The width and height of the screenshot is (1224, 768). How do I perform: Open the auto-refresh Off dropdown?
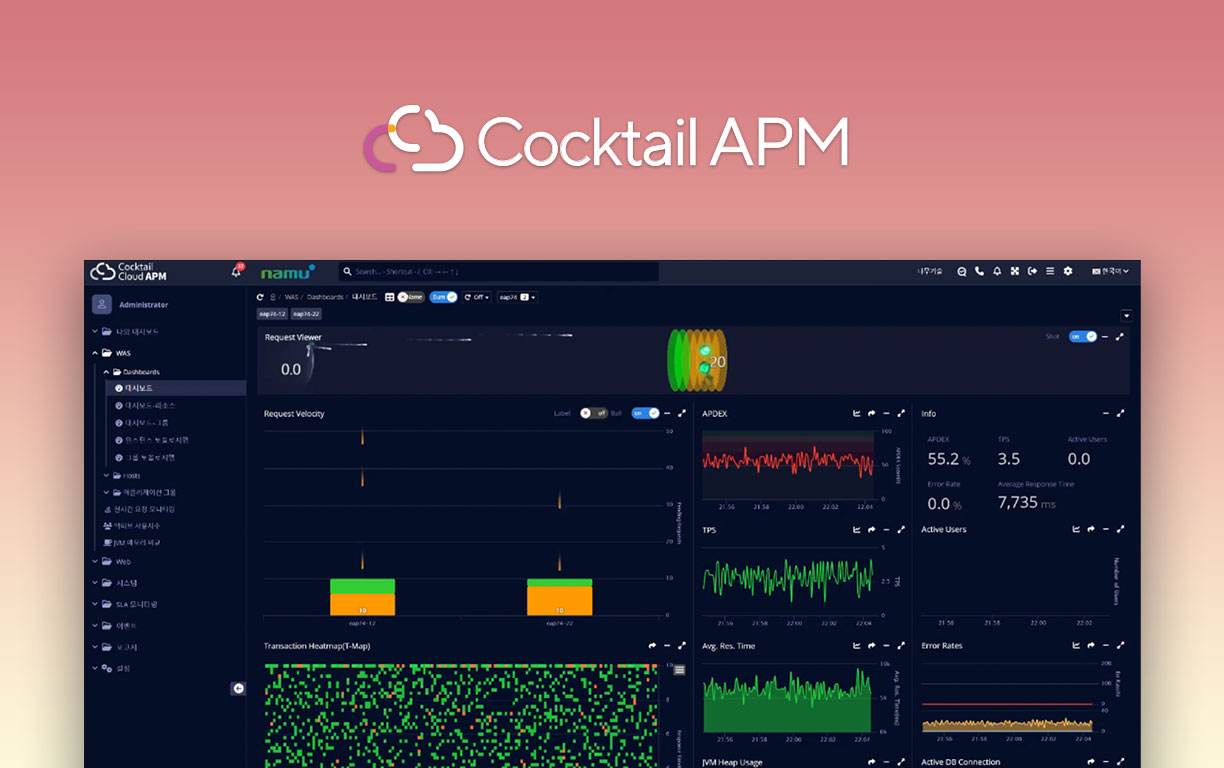(x=477, y=297)
